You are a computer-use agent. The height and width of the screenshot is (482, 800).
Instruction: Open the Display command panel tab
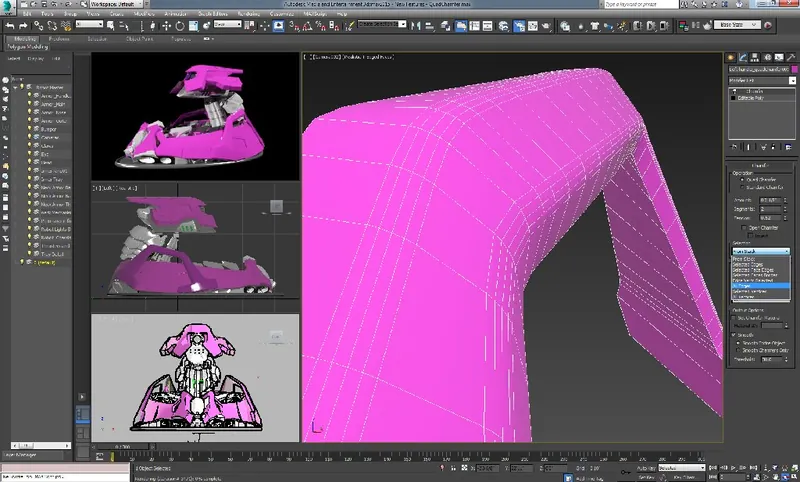tap(779, 57)
